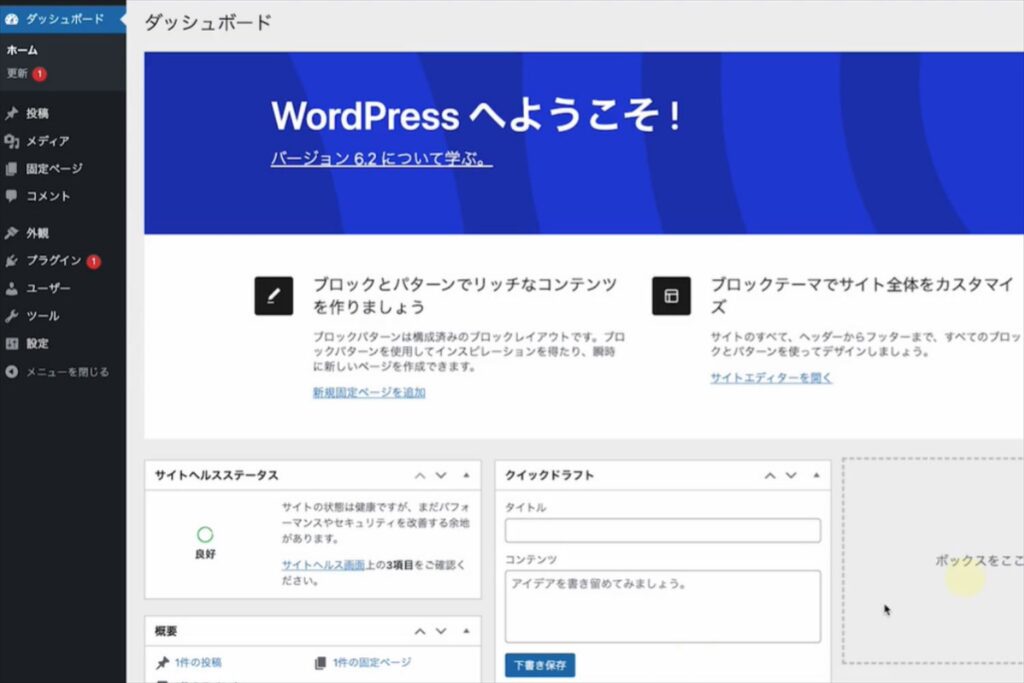Image resolution: width=1024 pixels, height=683 pixels.
Task: Focus the タイトル input field
Action: click(x=662, y=530)
